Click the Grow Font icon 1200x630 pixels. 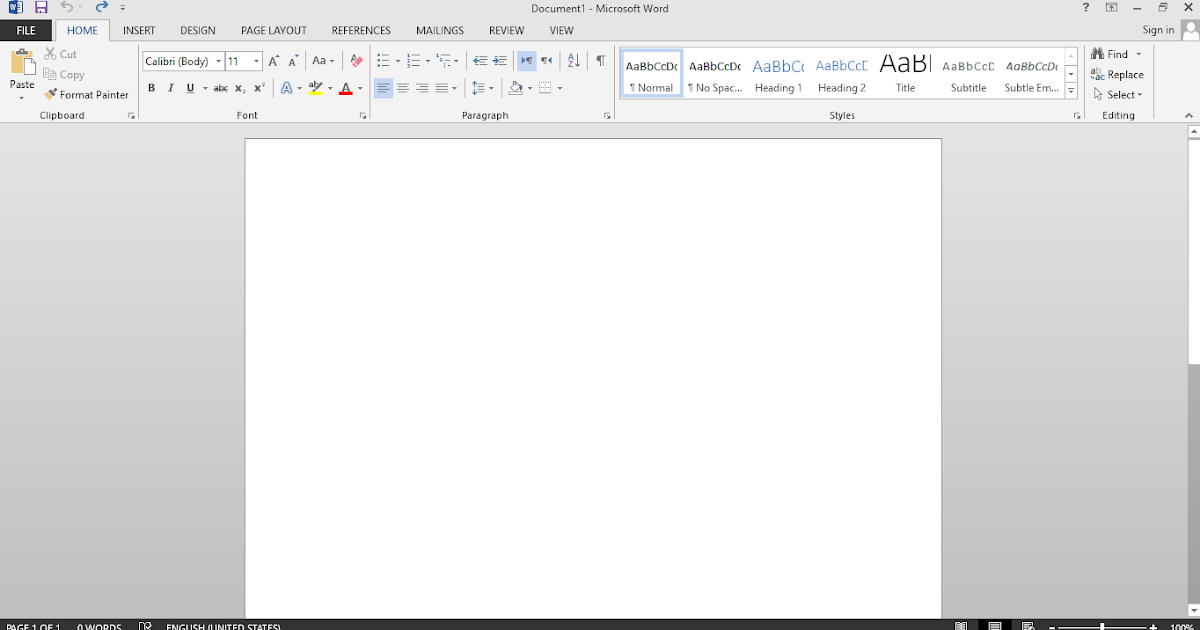pos(274,61)
